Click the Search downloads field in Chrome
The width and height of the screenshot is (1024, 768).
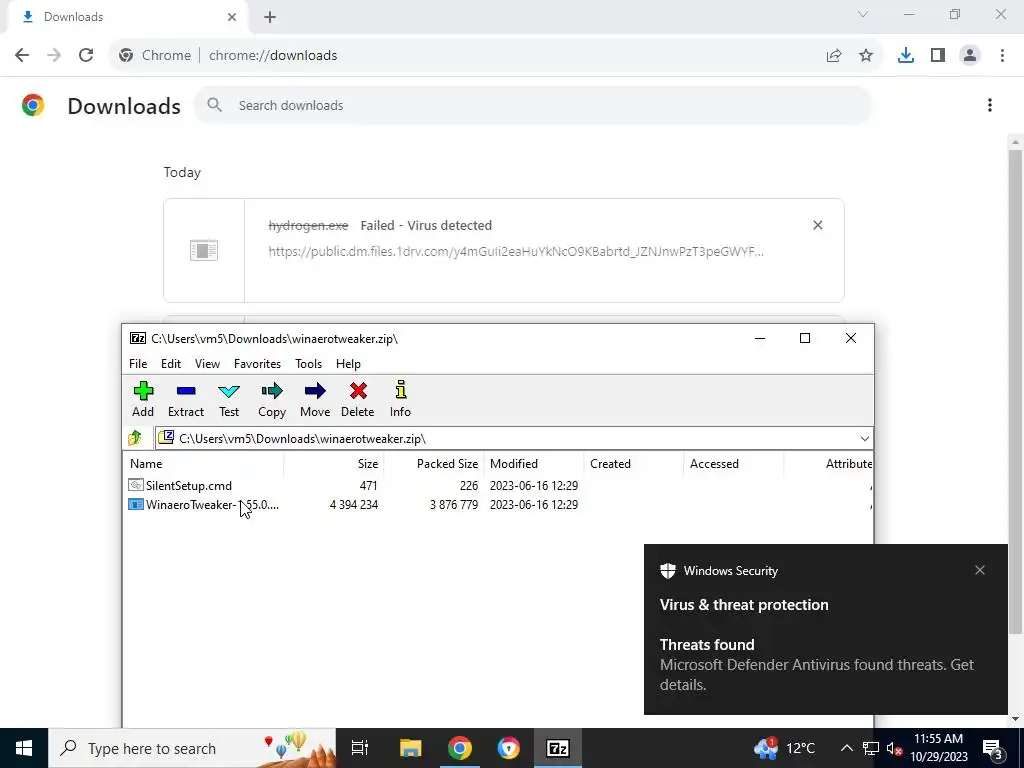(532, 105)
